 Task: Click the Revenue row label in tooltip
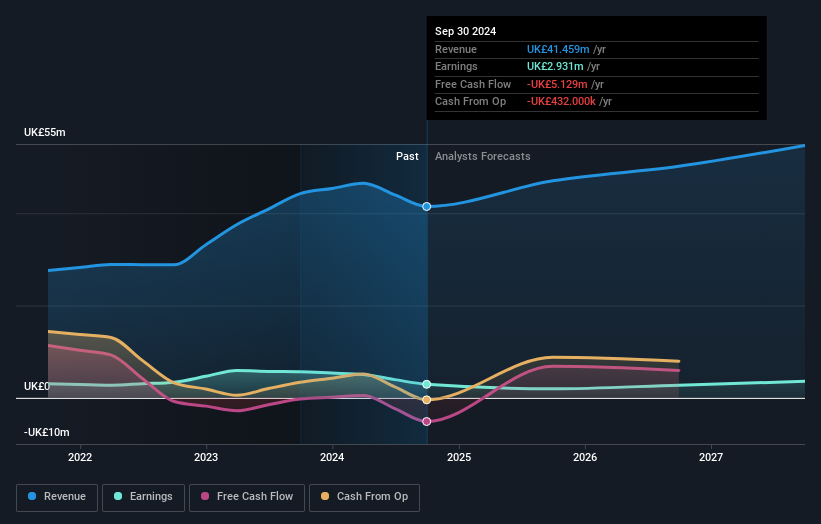click(x=456, y=49)
